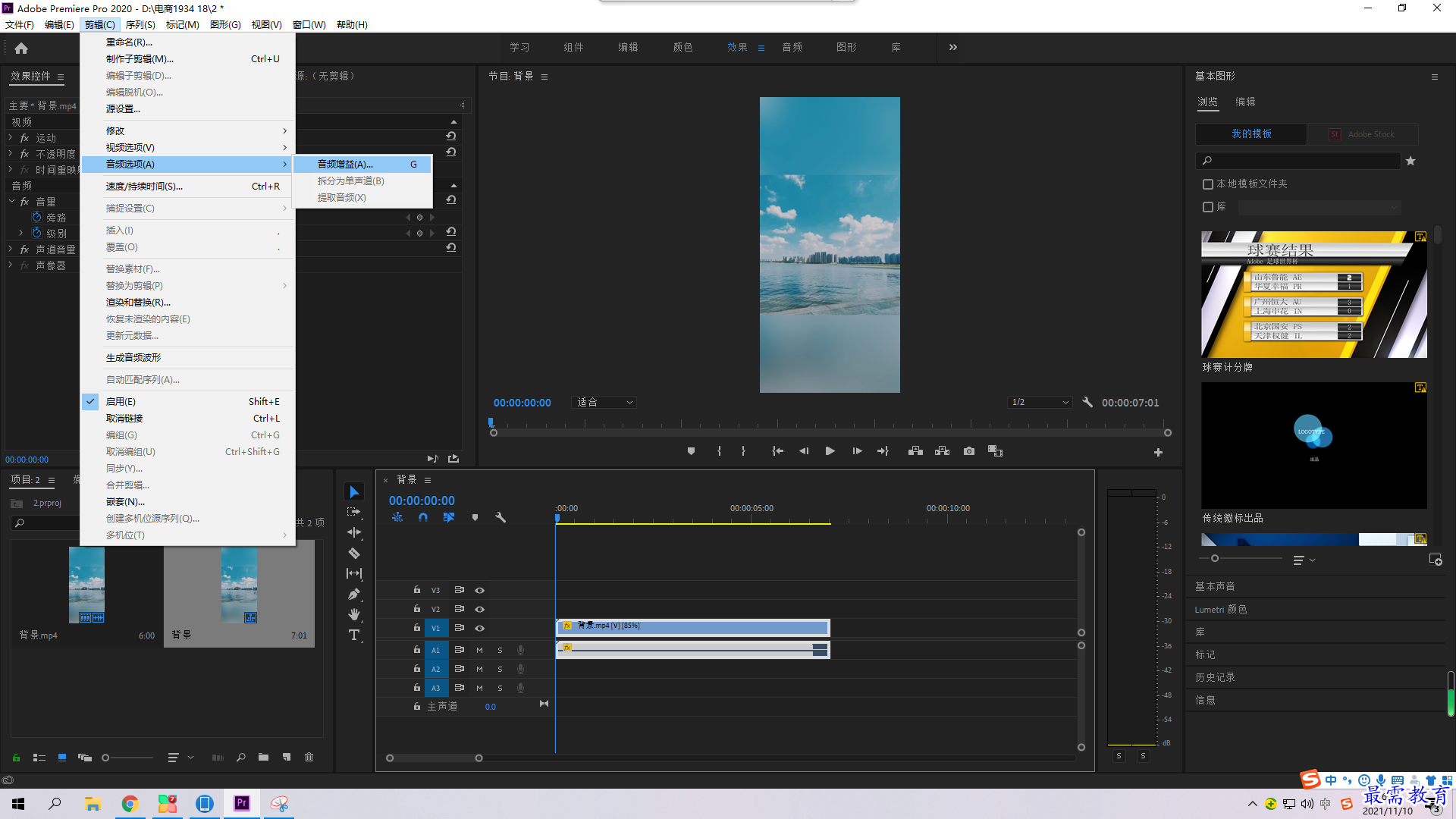Select the Hand tool
The height and width of the screenshot is (819, 1456).
click(354, 614)
